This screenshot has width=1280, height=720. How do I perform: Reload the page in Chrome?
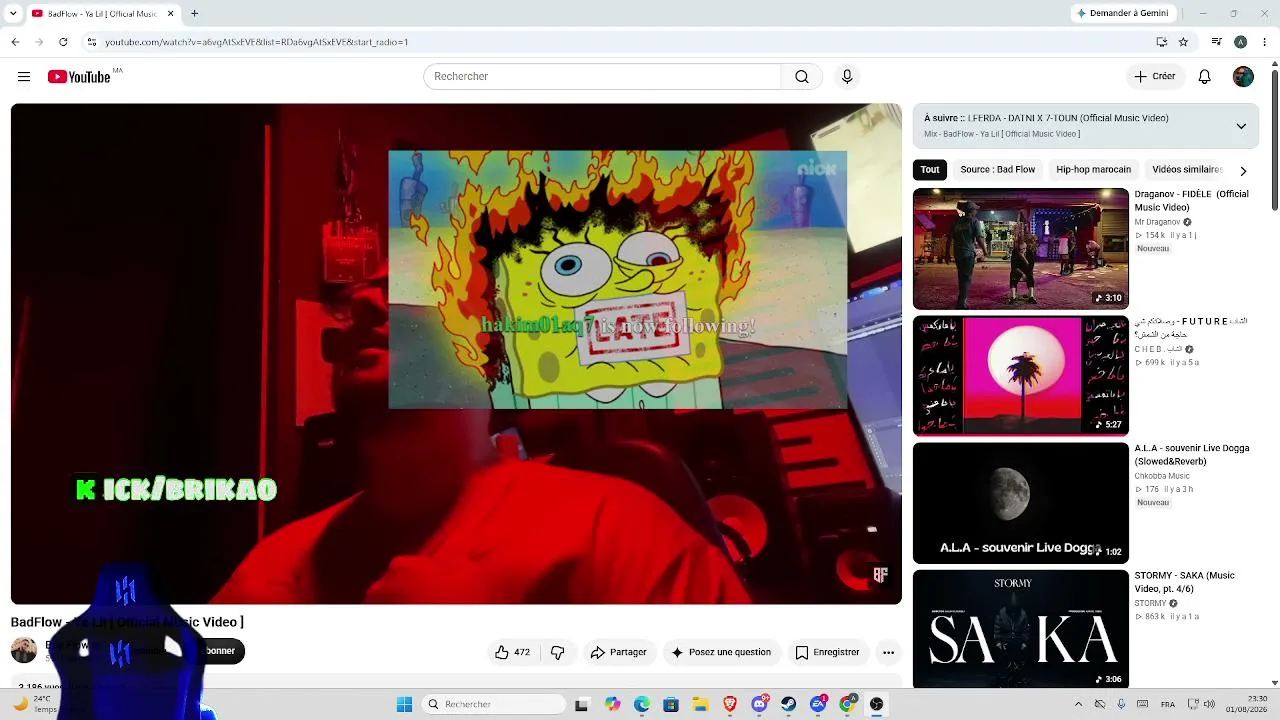(63, 42)
